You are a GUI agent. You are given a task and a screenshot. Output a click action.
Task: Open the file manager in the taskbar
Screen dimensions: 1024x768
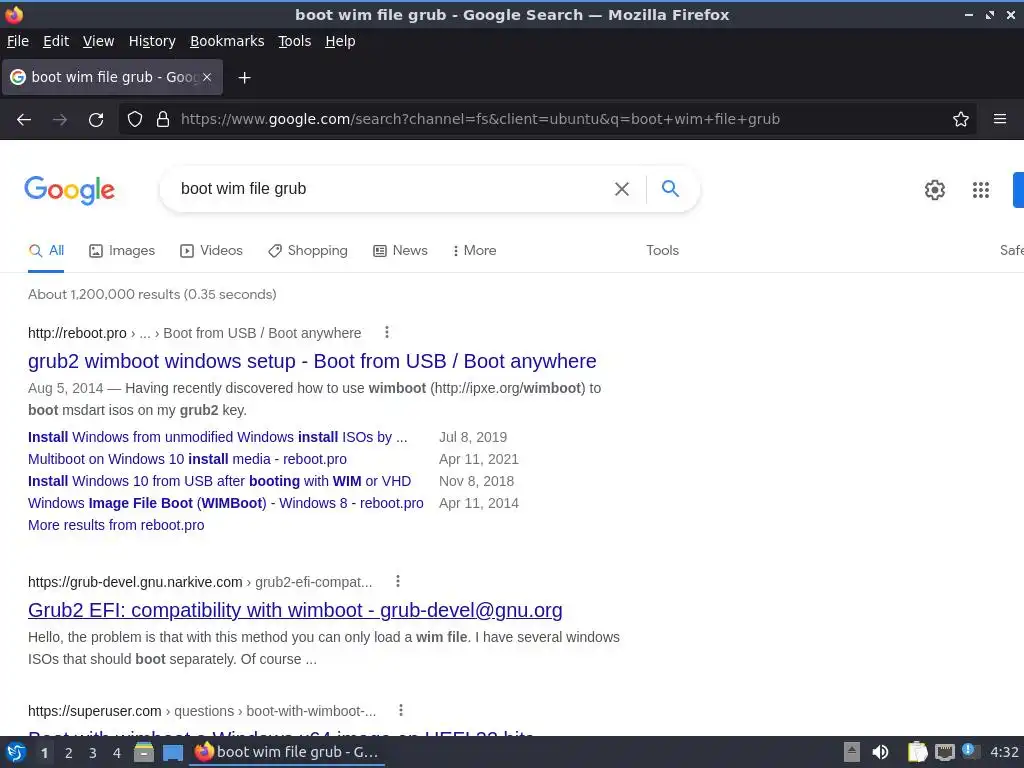pyautogui.click(x=144, y=752)
